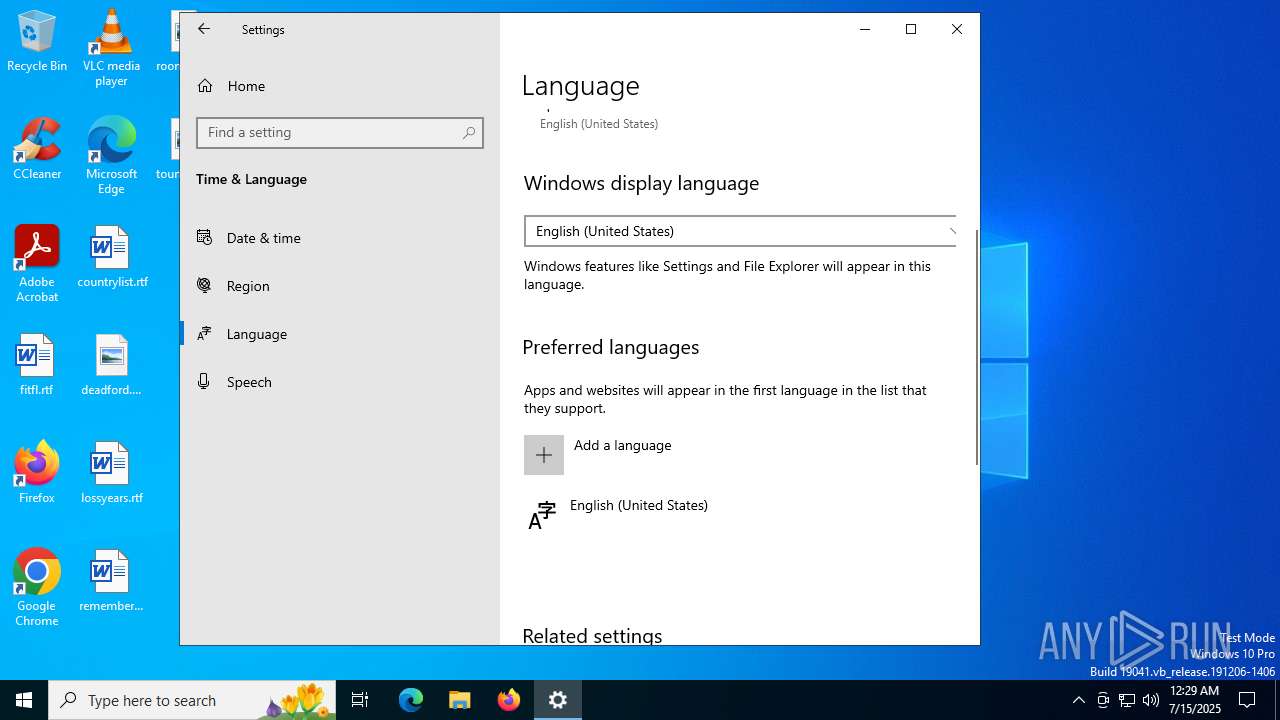
Task: Open Microsoft Edge desktop shortcut
Action: click(x=111, y=156)
